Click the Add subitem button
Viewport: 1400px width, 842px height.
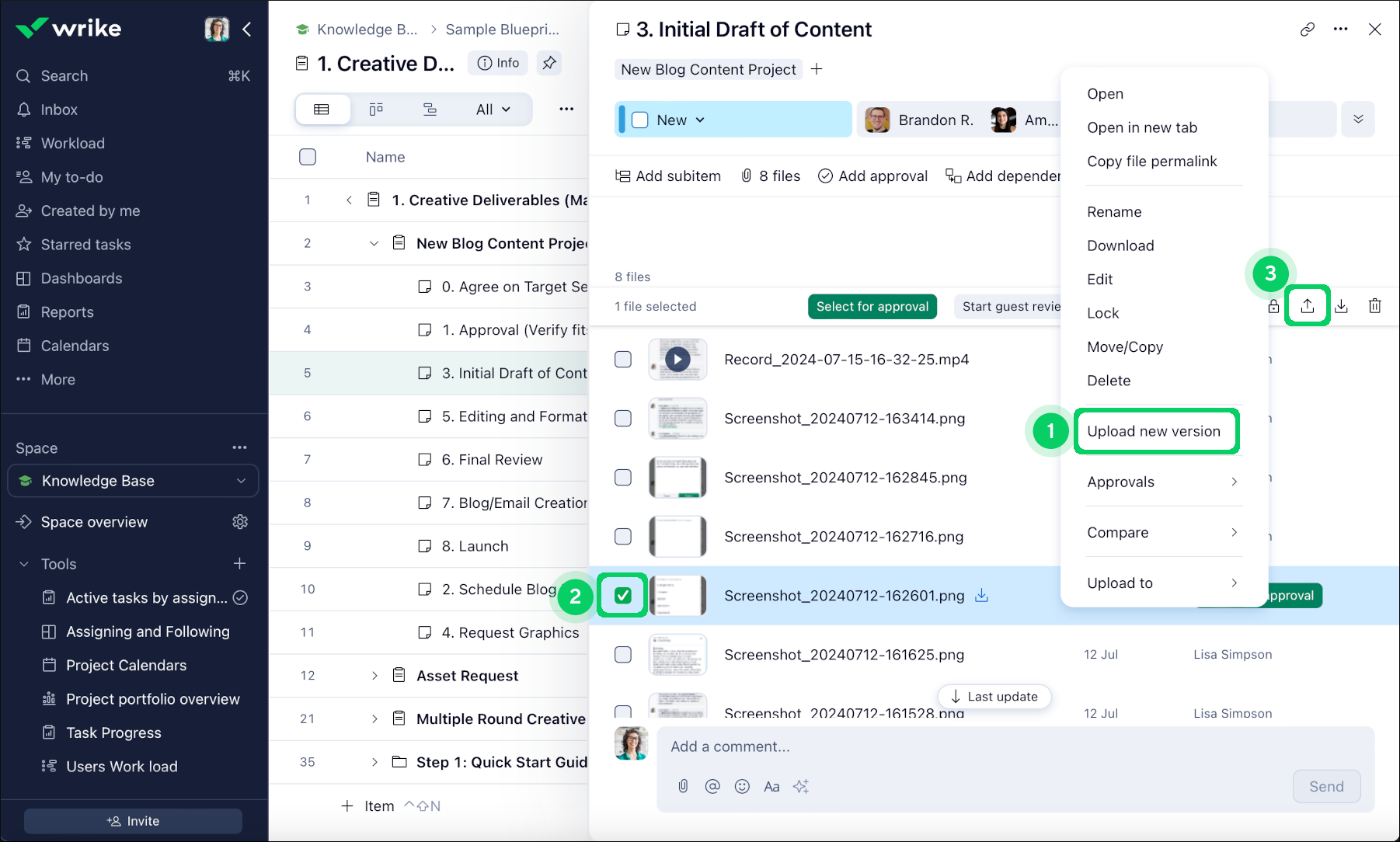pyautogui.click(x=668, y=176)
